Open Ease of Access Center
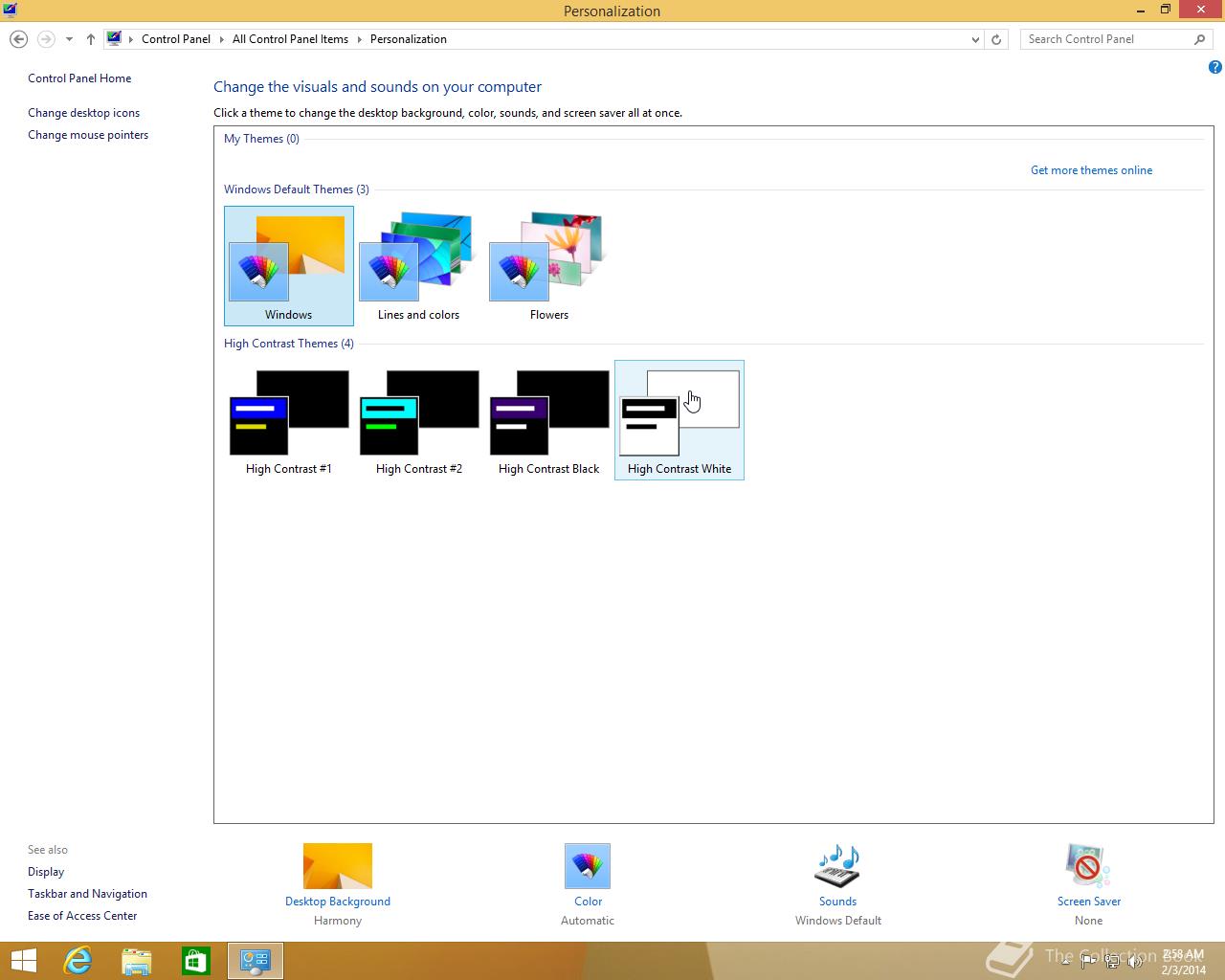This screenshot has width=1225, height=980. (x=82, y=916)
